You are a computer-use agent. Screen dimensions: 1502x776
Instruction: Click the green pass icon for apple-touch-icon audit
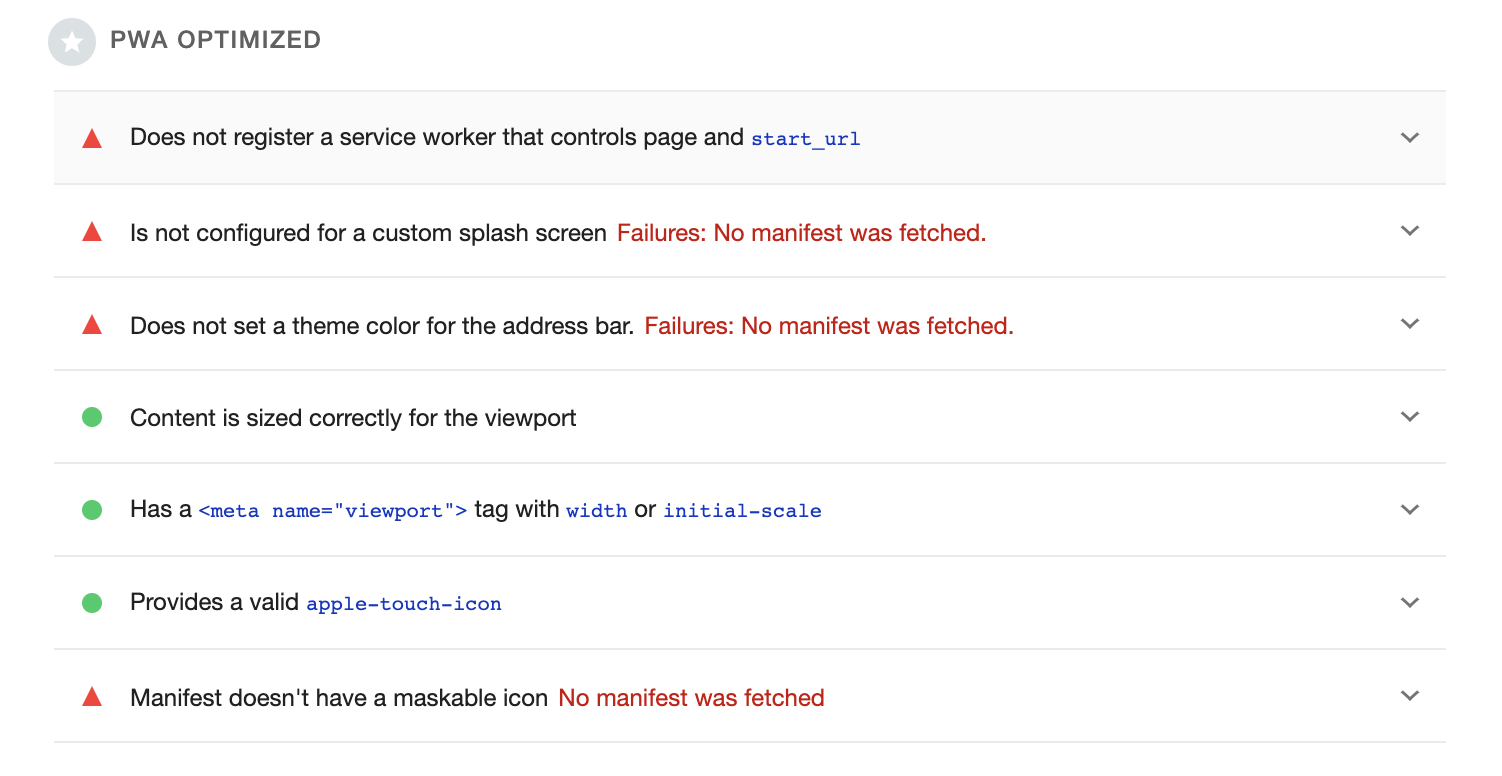tap(91, 602)
